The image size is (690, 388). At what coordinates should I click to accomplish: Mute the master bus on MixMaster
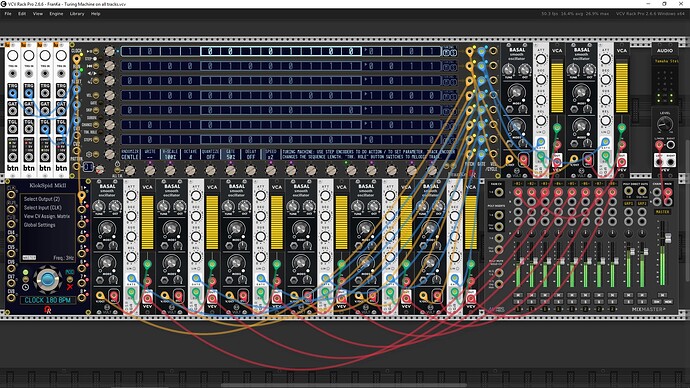coord(662,295)
